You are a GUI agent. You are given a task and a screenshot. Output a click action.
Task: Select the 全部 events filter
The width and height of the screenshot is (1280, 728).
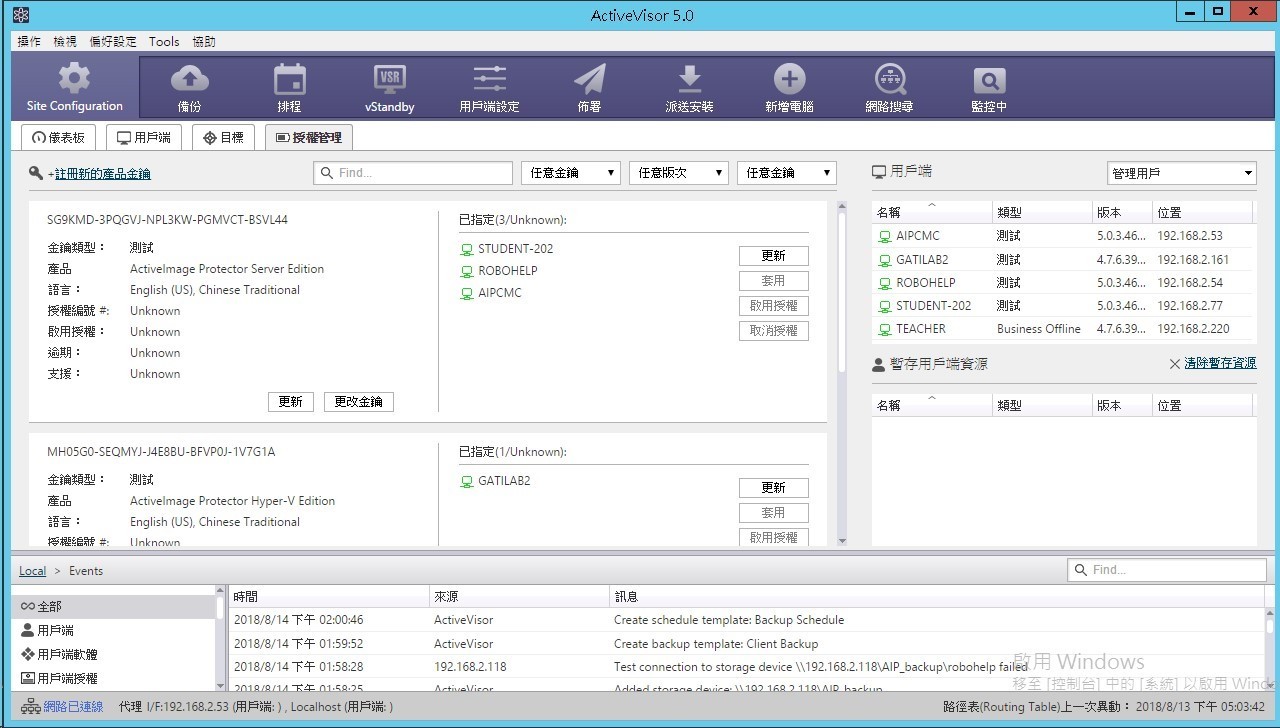50,606
